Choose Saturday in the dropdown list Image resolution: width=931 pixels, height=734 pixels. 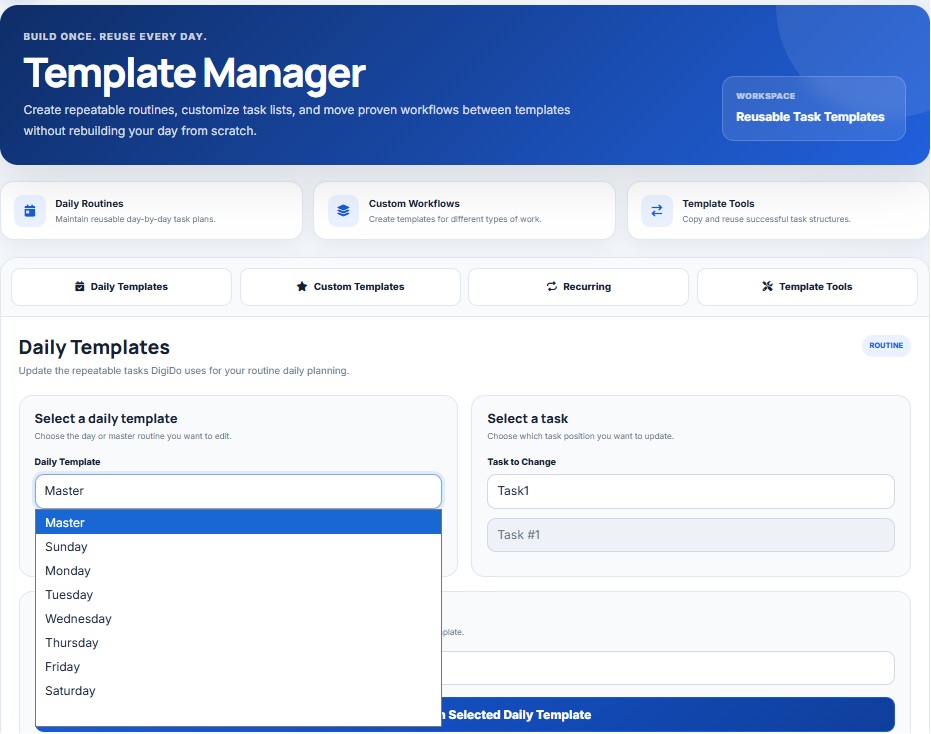tap(238, 691)
